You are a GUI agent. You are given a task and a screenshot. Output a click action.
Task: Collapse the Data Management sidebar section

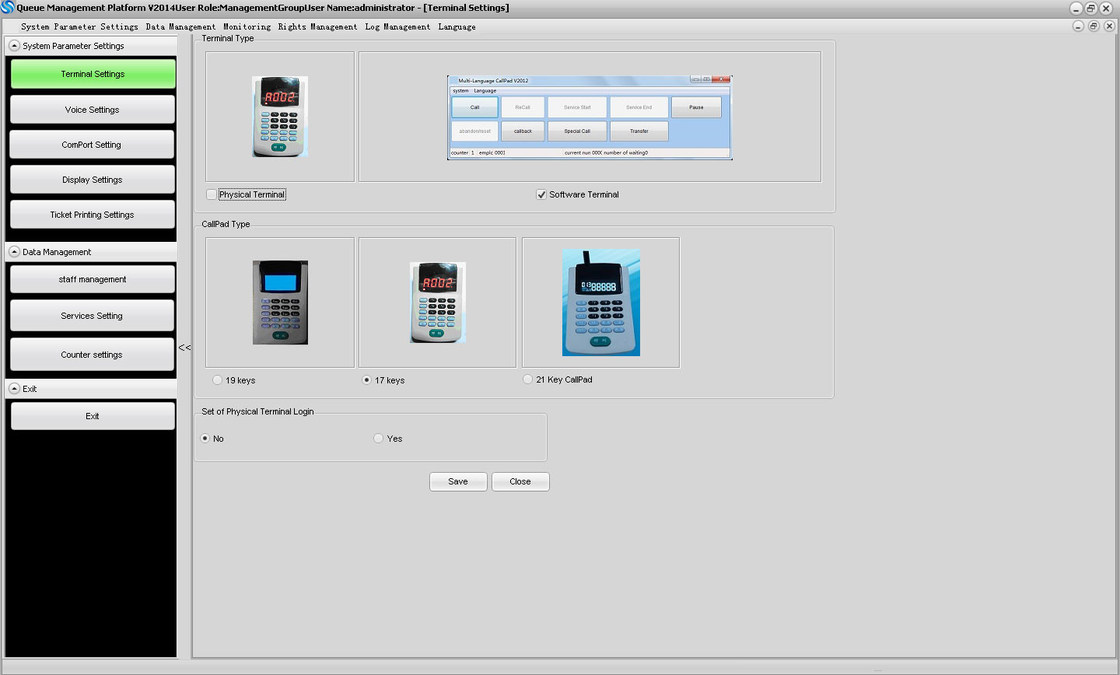14,252
